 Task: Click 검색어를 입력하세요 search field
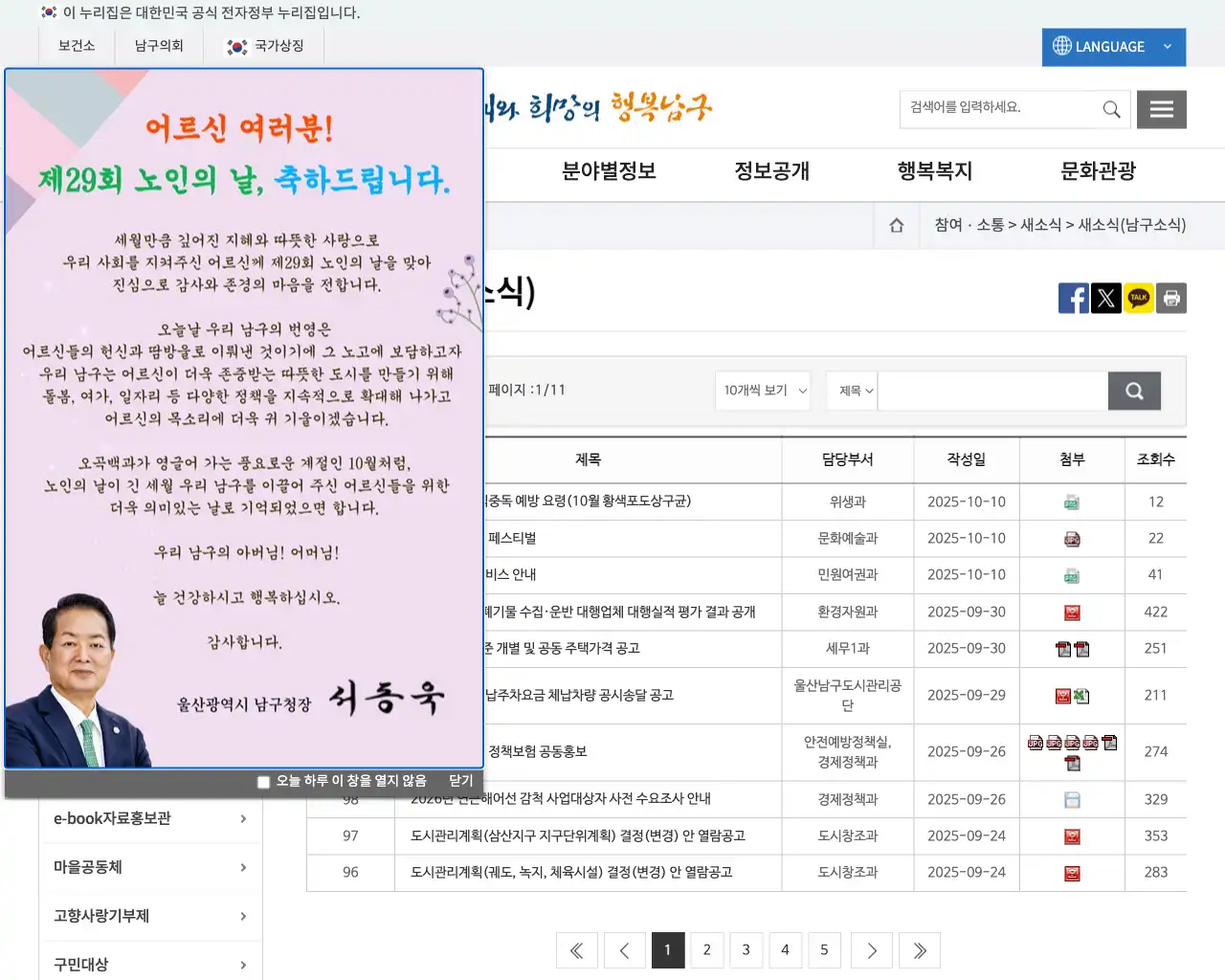(x=995, y=108)
